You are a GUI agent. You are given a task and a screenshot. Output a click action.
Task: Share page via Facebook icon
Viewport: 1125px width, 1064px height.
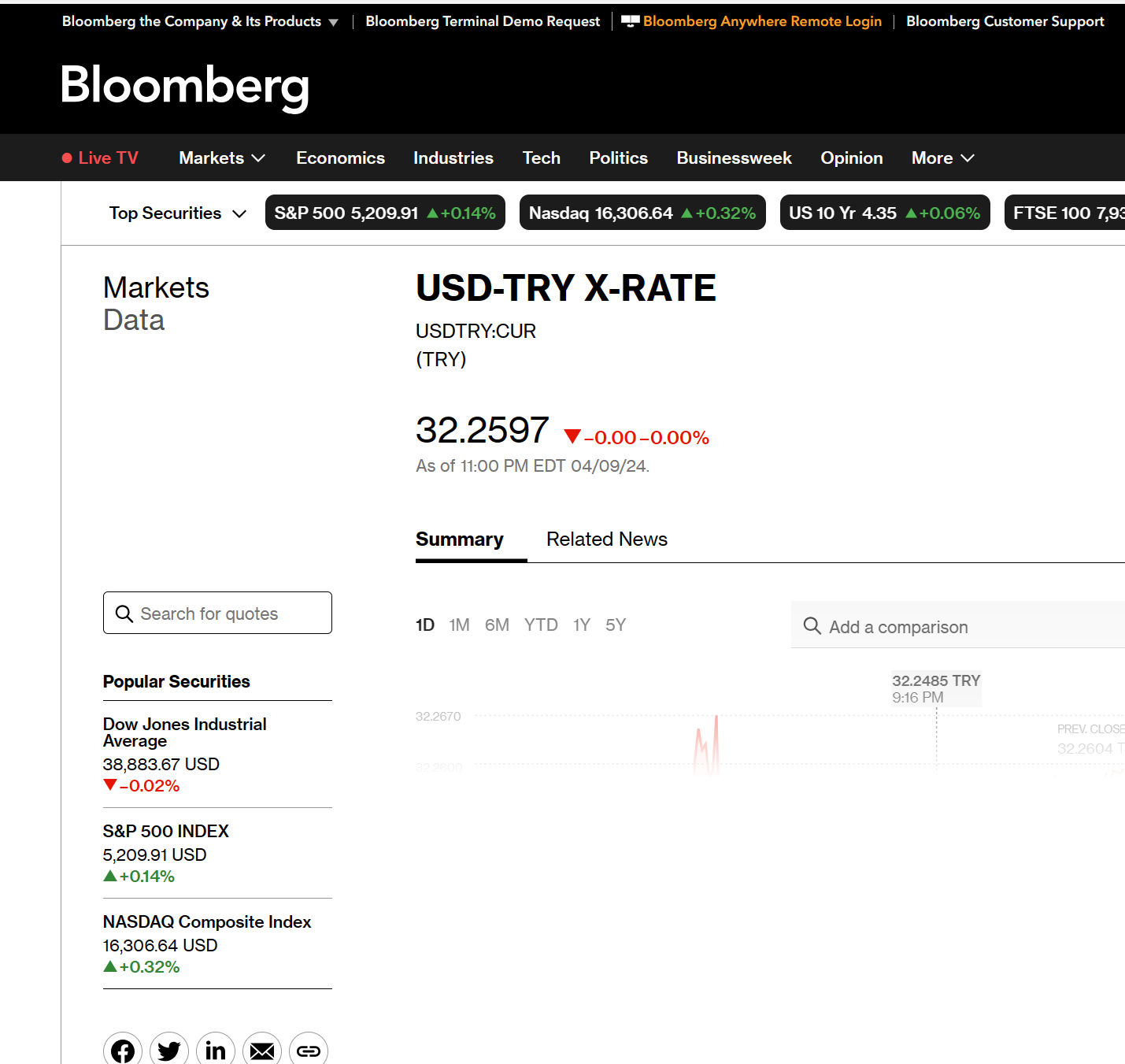pyautogui.click(x=123, y=1051)
